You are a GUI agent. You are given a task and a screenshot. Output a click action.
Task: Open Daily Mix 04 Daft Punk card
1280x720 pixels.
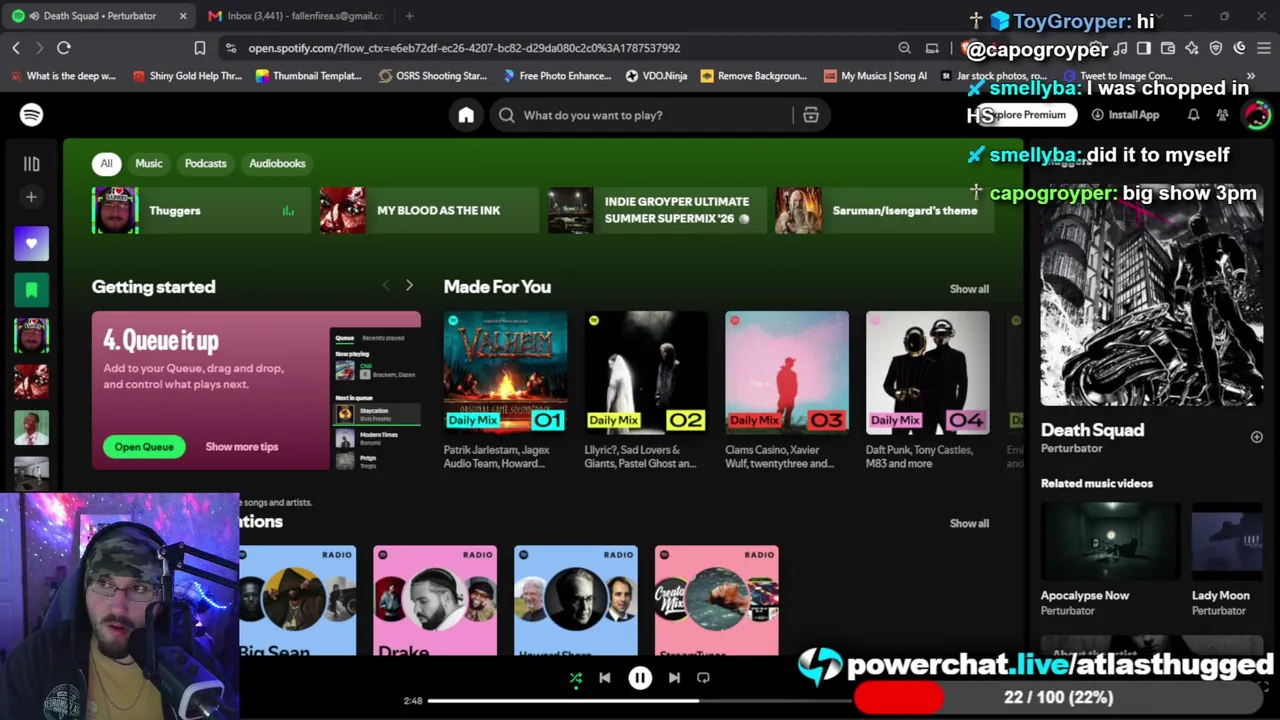coord(928,390)
